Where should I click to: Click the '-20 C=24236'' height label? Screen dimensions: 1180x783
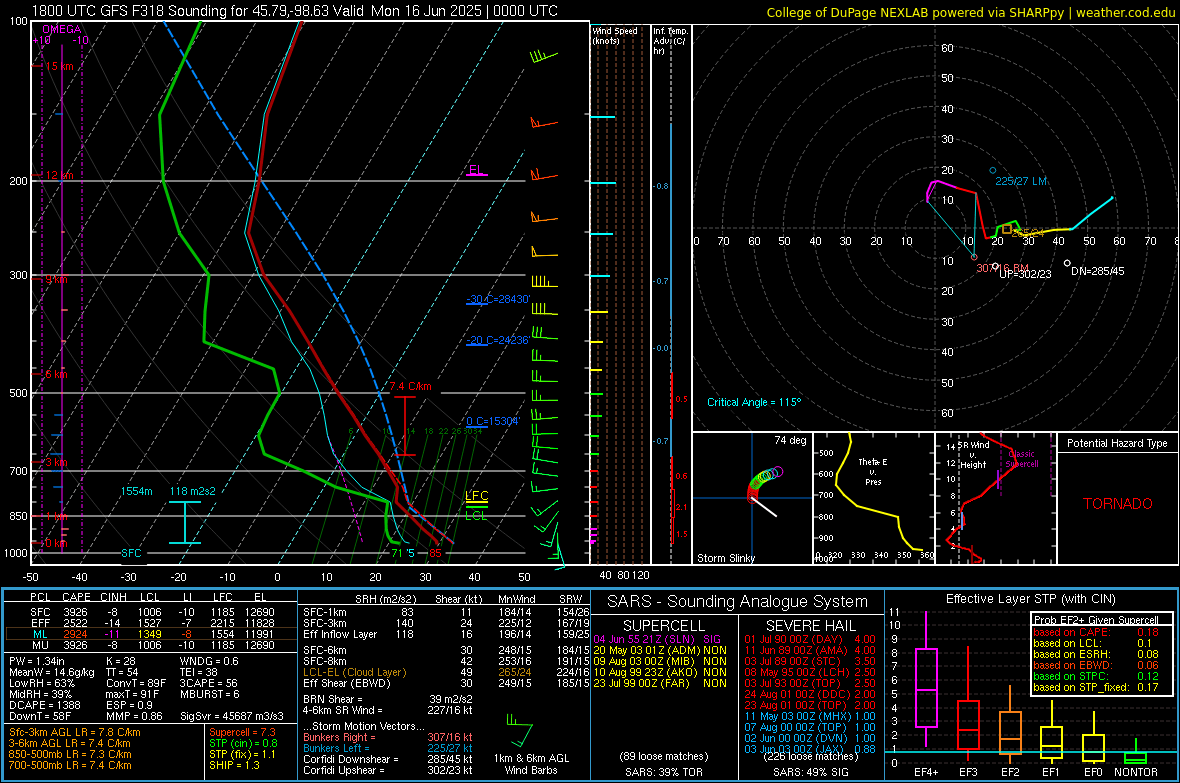tap(498, 340)
